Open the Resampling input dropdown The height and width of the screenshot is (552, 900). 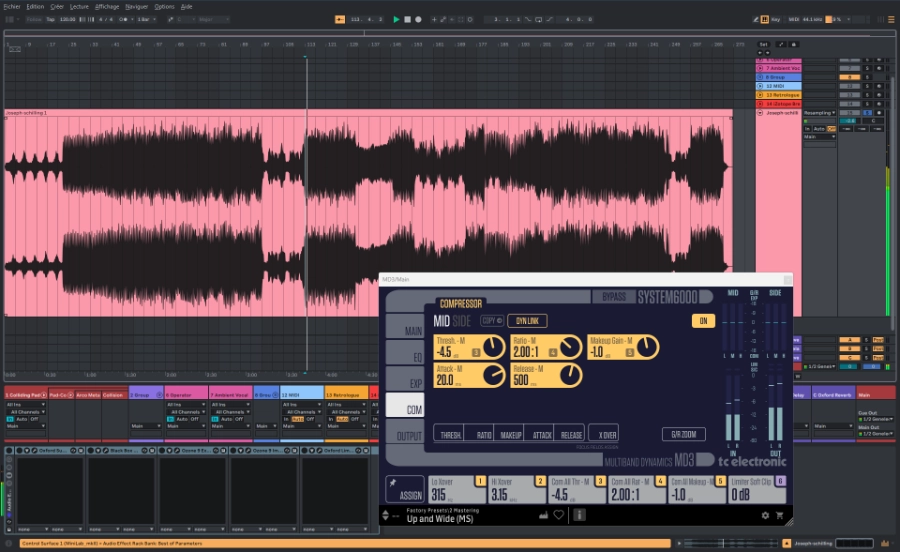coord(819,113)
